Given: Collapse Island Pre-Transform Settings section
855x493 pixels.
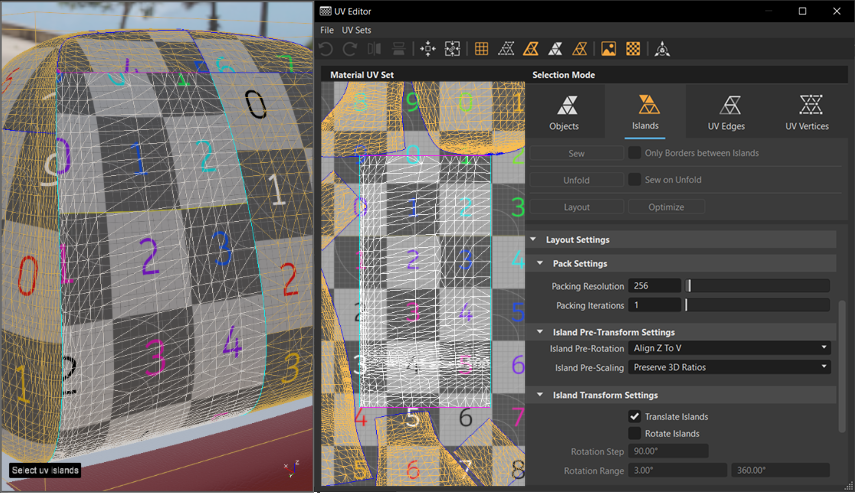Looking at the screenshot, I should [540, 332].
